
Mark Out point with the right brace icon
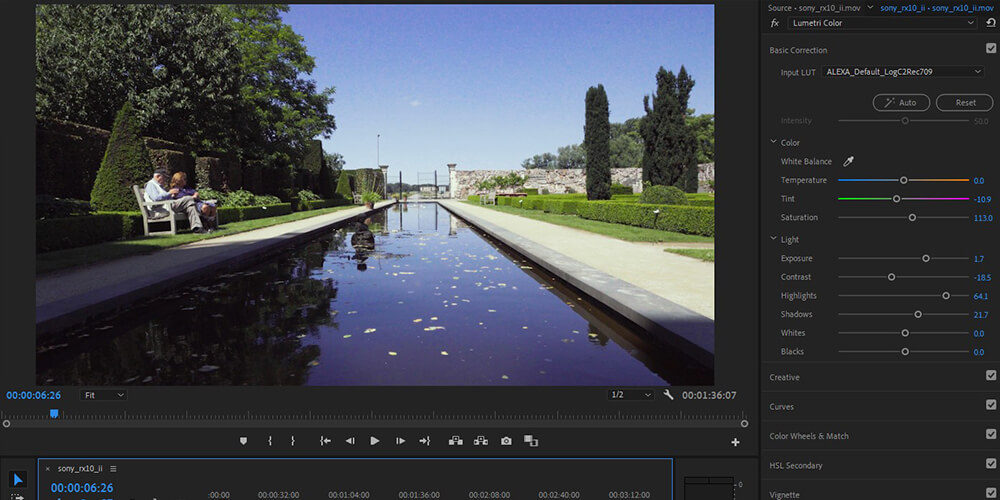point(293,441)
